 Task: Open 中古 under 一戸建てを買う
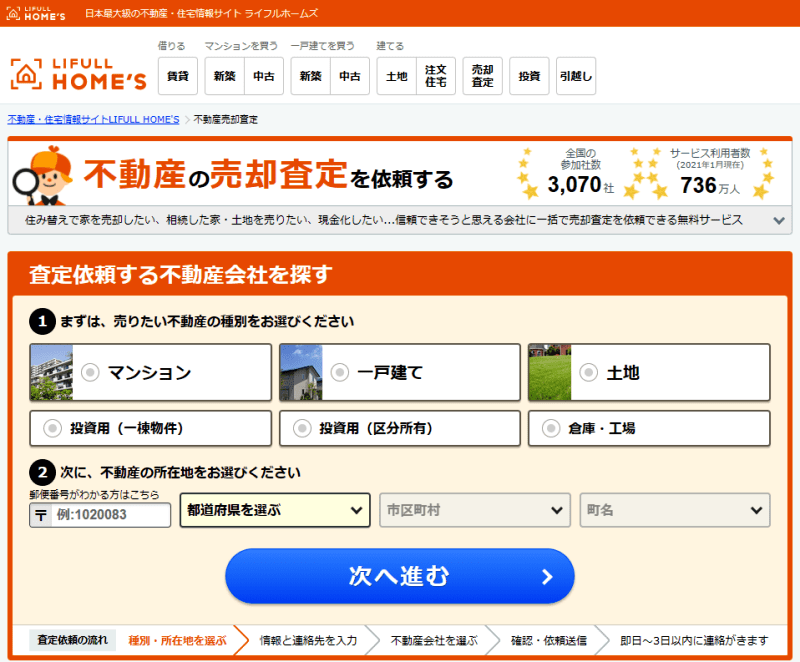click(x=350, y=76)
